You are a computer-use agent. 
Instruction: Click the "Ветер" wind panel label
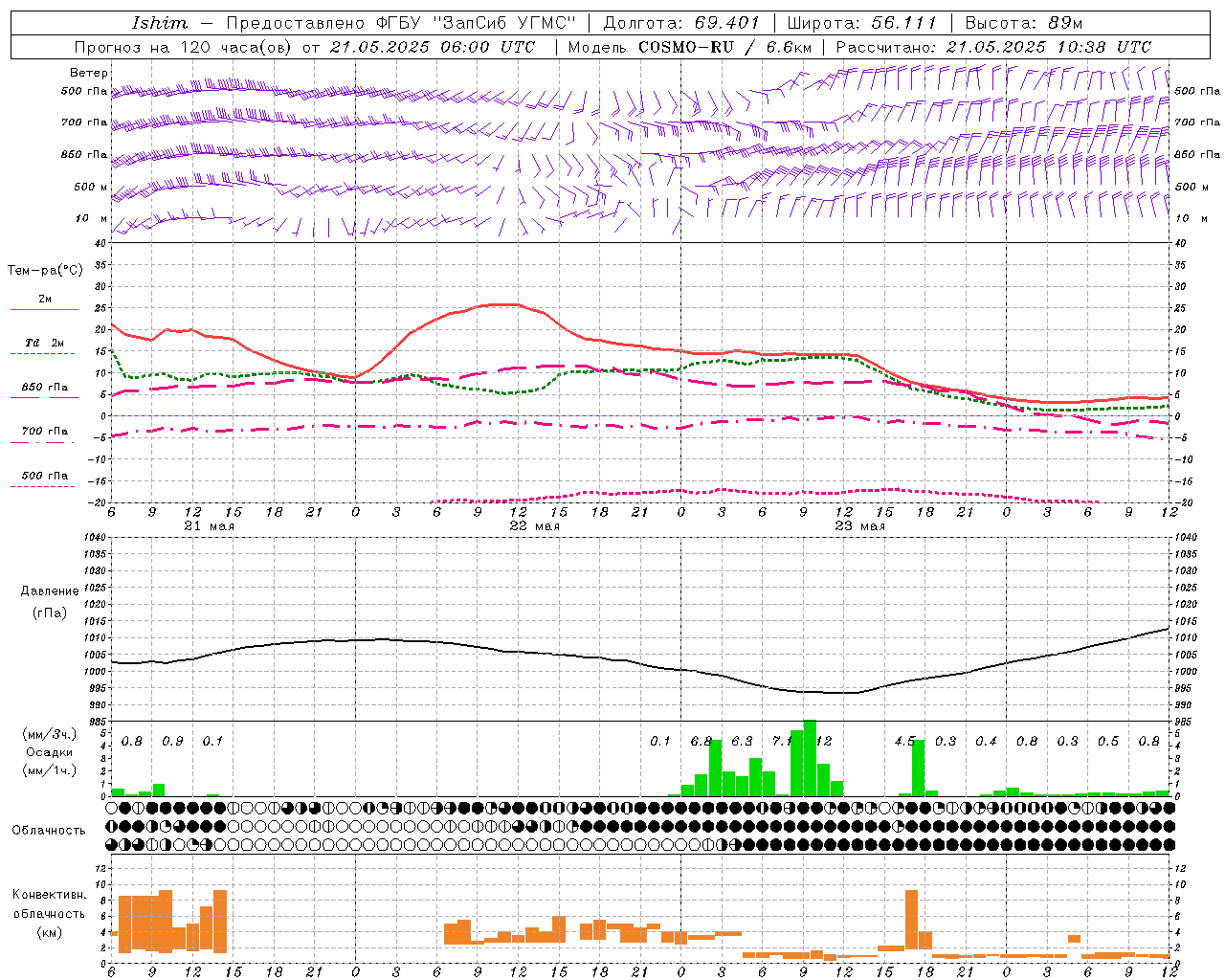click(88, 73)
